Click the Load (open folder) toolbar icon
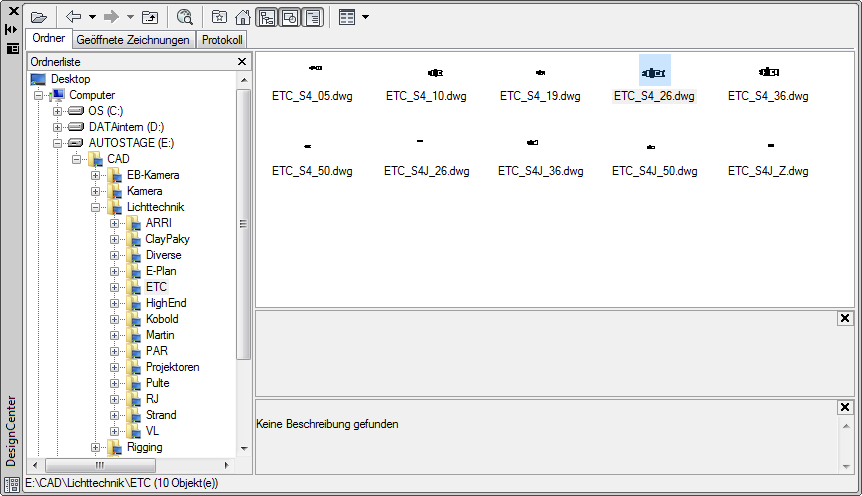This screenshot has height=496, width=862. pos(39,17)
